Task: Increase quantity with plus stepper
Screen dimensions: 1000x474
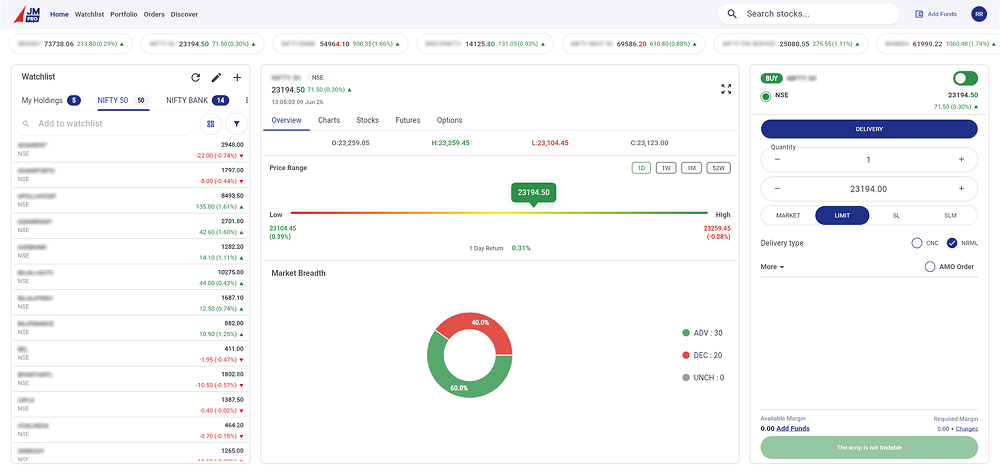Action: click(x=961, y=159)
